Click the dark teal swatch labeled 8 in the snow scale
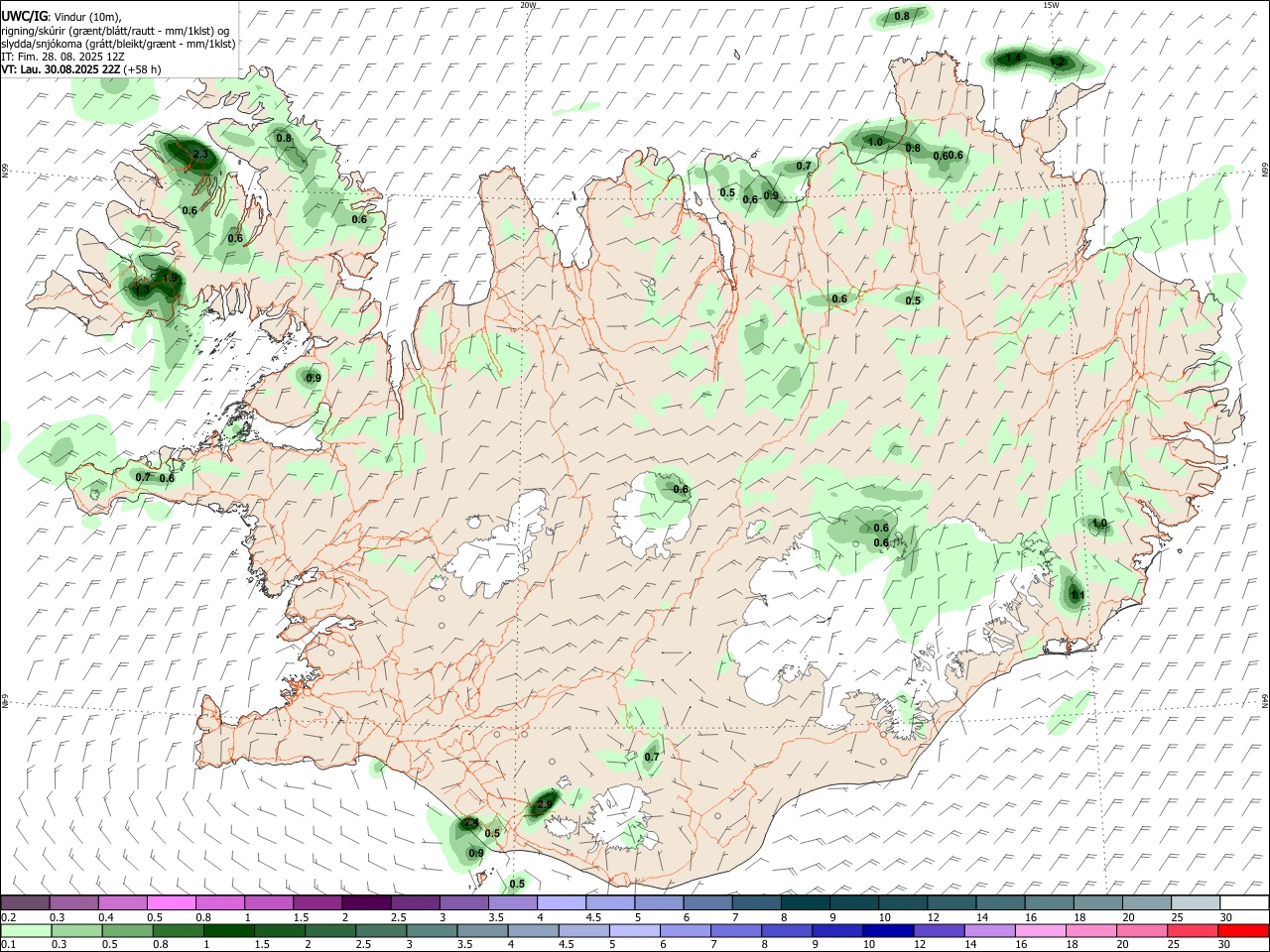Viewport: 1270px width, 952px height. (x=806, y=902)
